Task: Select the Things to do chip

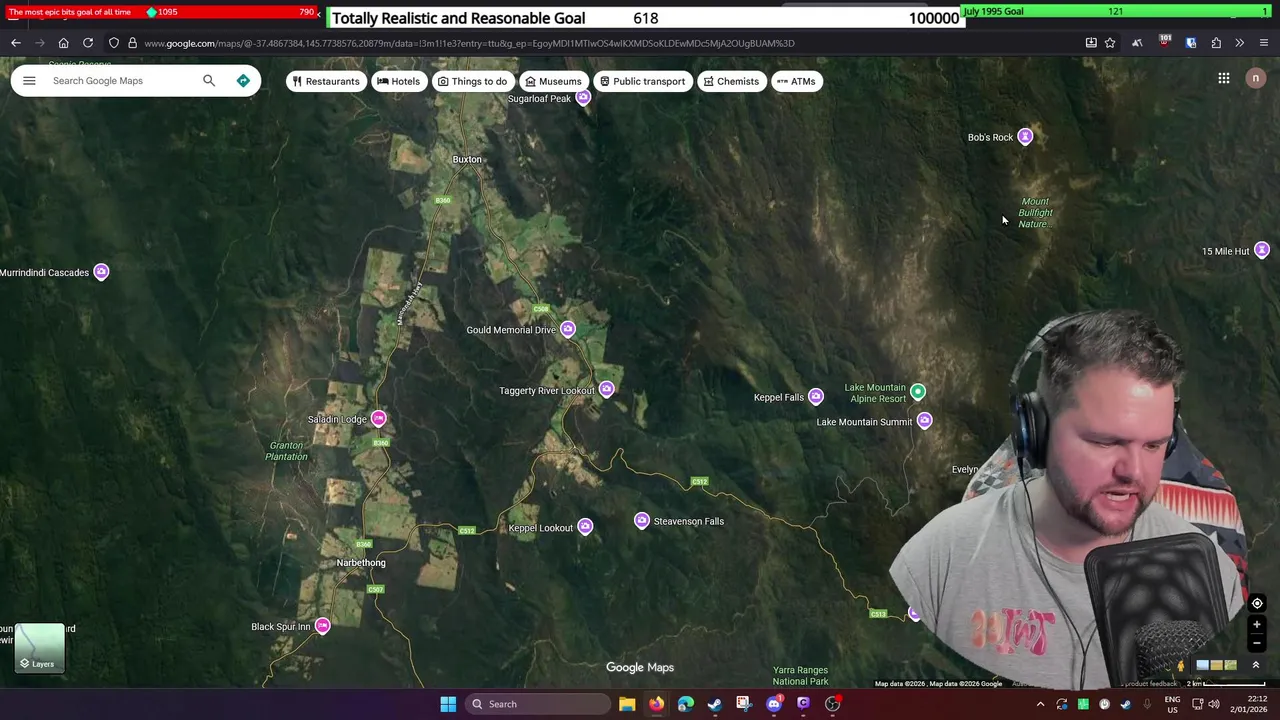Action: (x=472, y=81)
